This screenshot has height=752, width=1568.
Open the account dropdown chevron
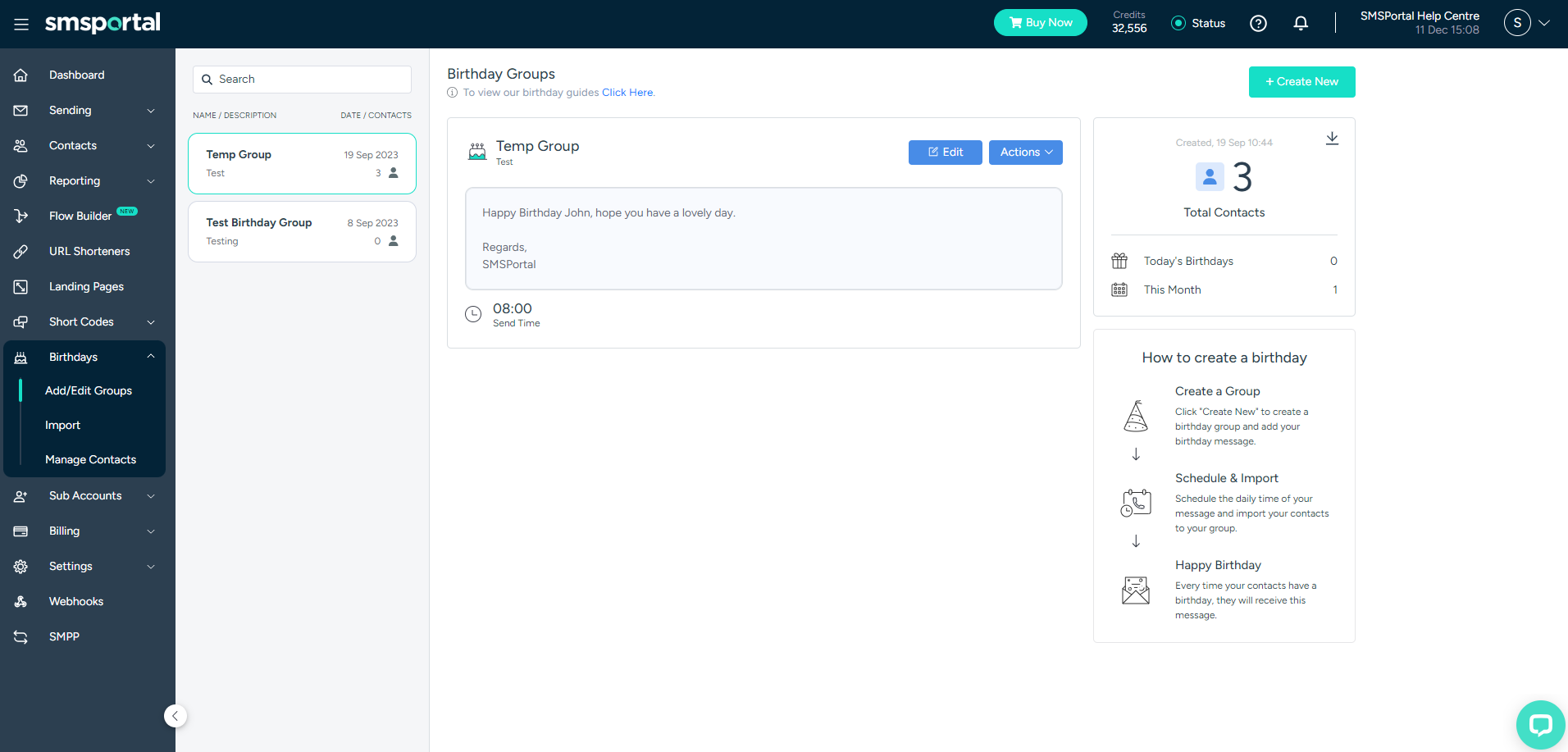click(x=1544, y=23)
